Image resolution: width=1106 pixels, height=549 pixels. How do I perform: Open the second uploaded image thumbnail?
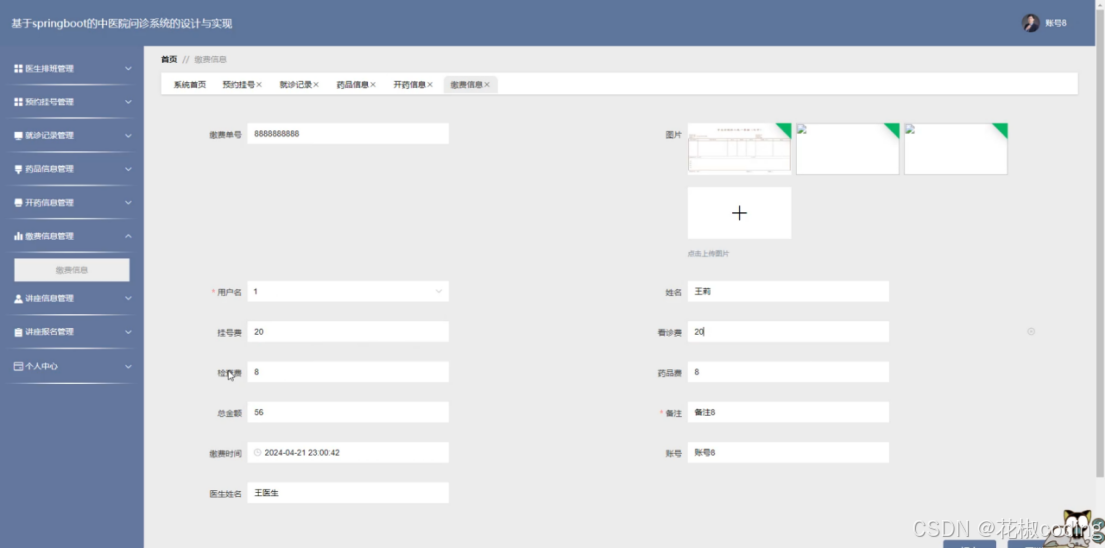click(848, 149)
